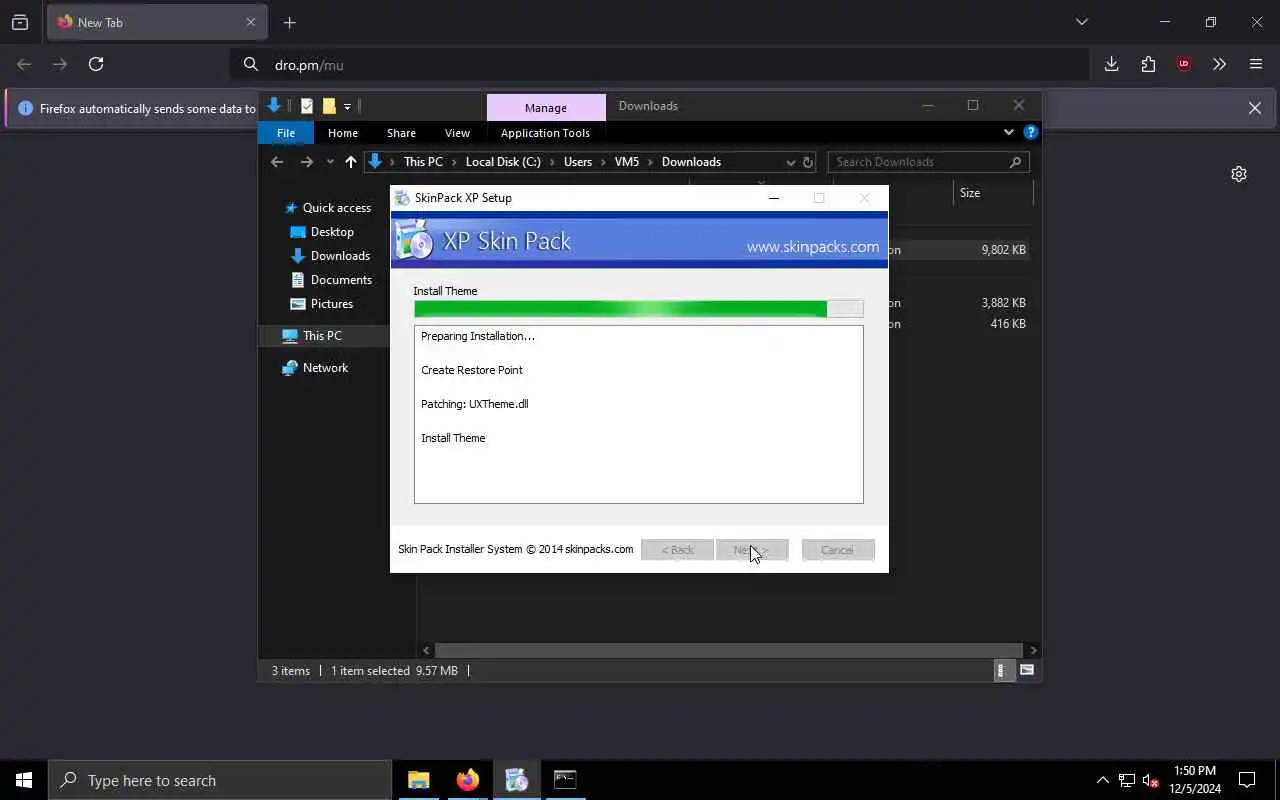Click Cancel in SkinPack setup
The image size is (1280, 800).
[x=838, y=550]
